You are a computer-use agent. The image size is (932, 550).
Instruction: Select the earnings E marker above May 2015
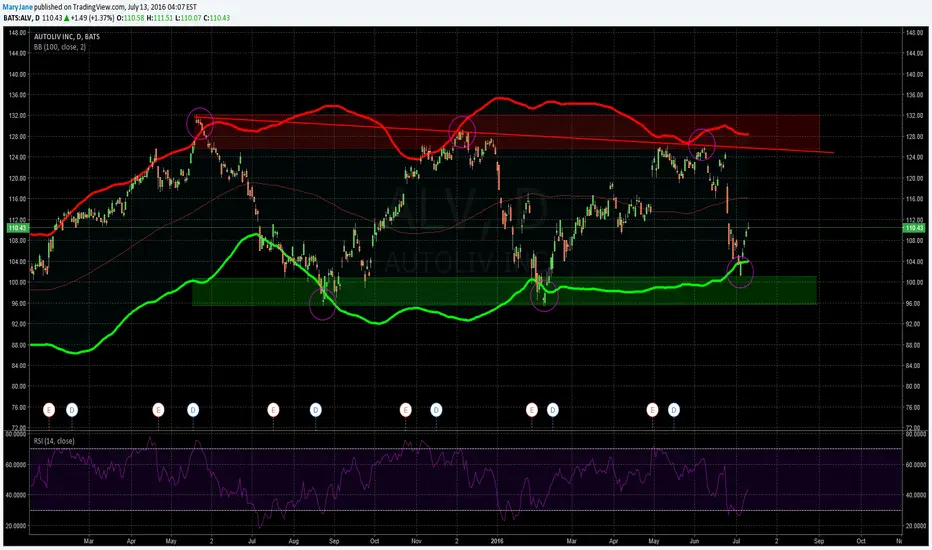point(158,409)
